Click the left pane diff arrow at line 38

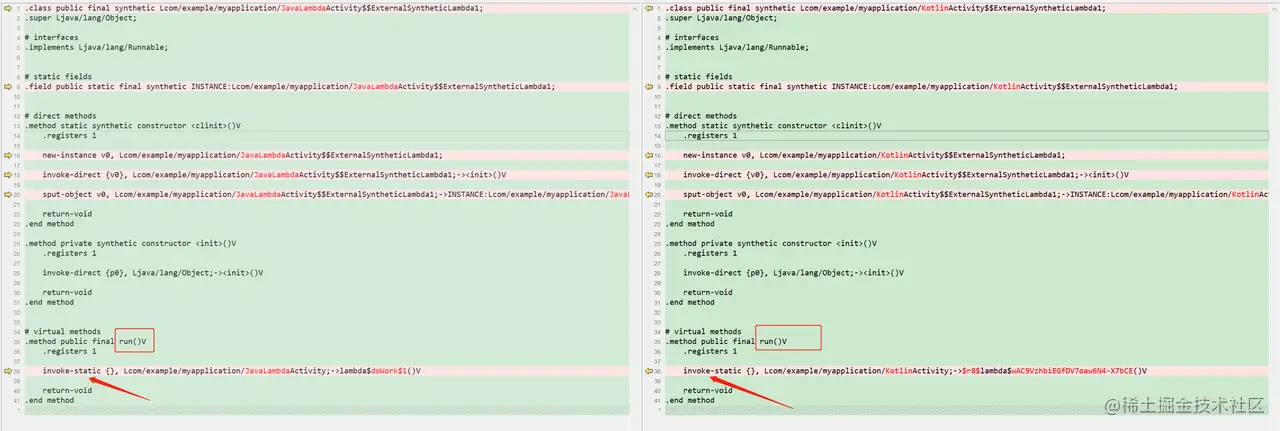click(7, 370)
